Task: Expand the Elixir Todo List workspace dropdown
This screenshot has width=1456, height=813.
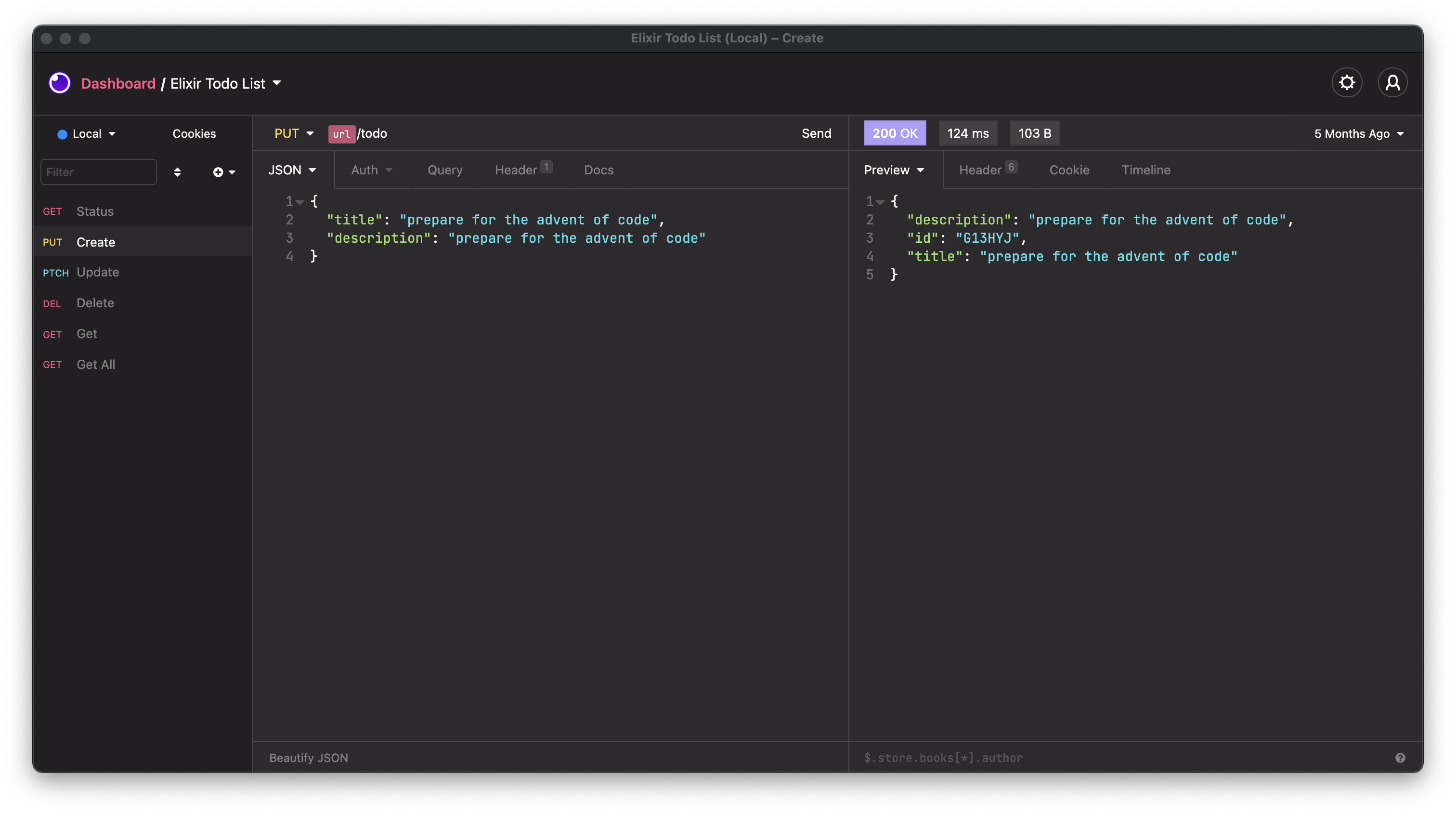Action: 276,83
